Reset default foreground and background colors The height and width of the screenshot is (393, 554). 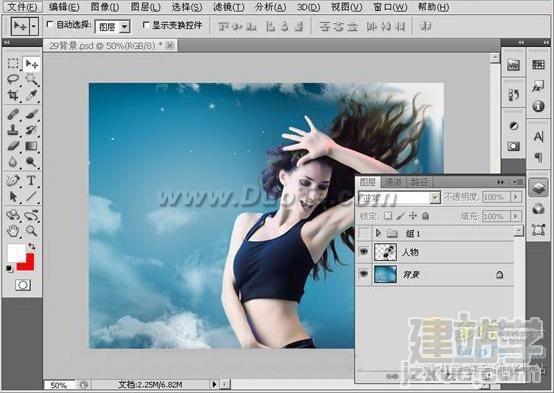point(10,269)
